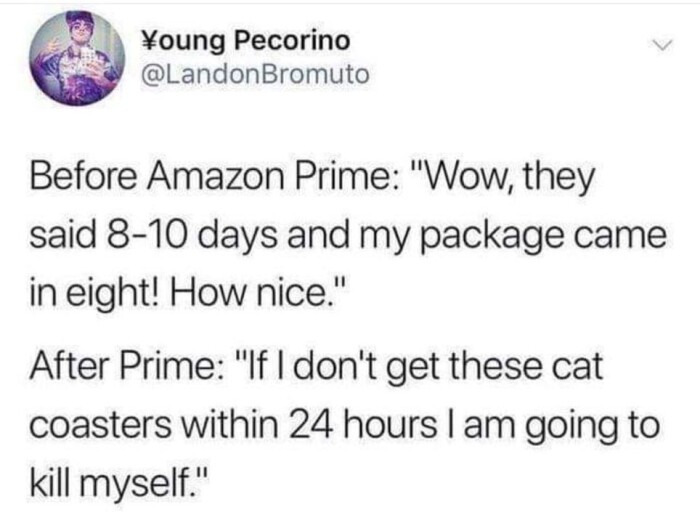This screenshot has height=523, width=700.
Task: Expand the tweet options chevron
Action: click(661, 45)
